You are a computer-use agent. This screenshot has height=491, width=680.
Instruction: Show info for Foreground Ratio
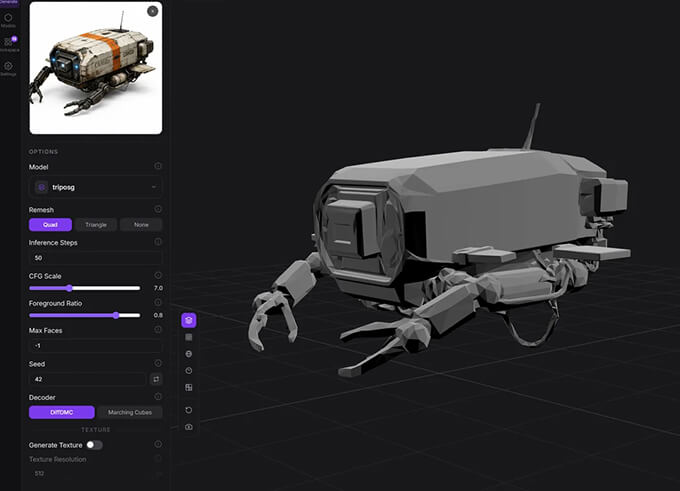pyautogui.click(x=158, y=302)
